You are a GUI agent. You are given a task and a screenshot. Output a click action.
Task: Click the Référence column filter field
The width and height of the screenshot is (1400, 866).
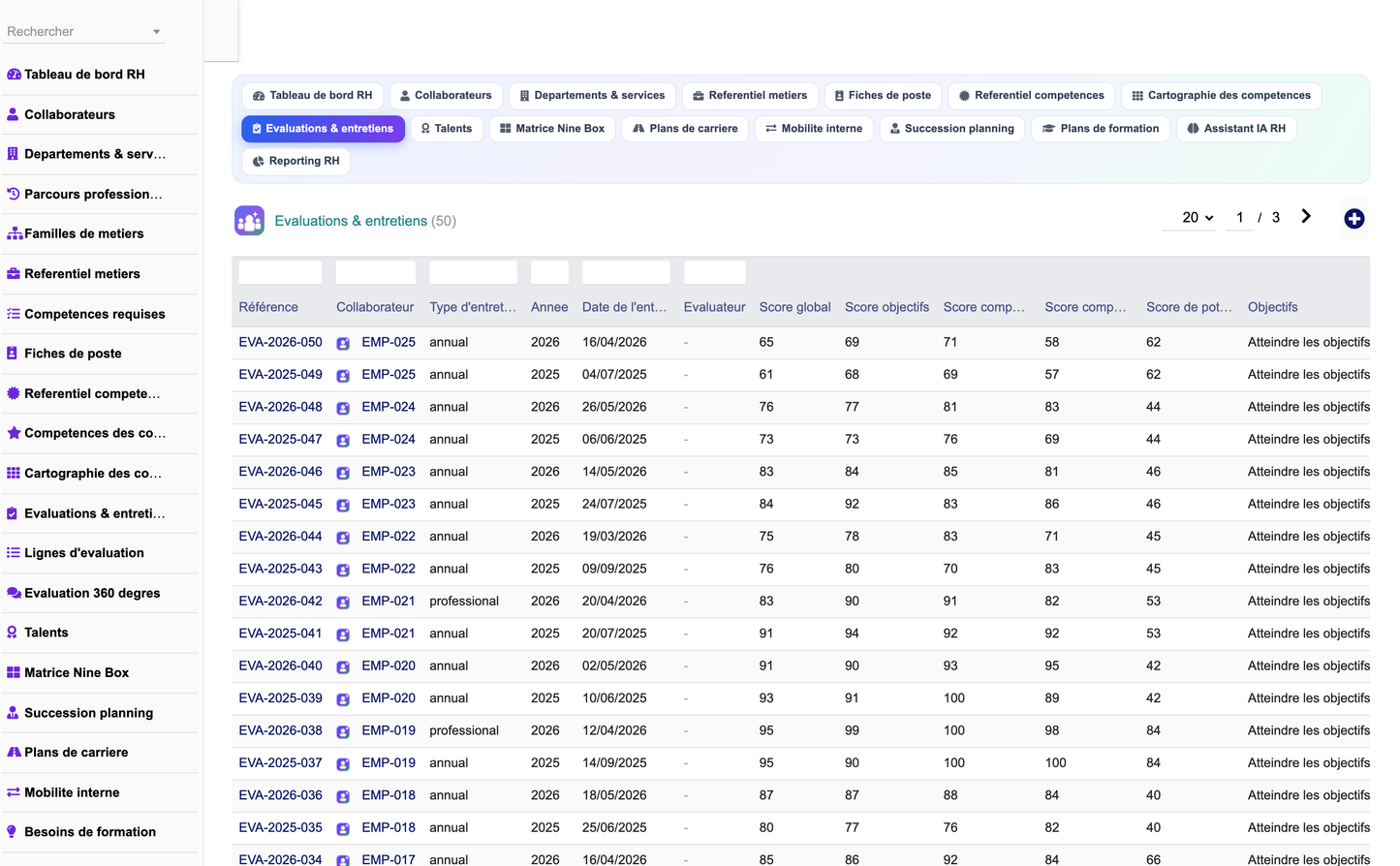pos(280,272)
